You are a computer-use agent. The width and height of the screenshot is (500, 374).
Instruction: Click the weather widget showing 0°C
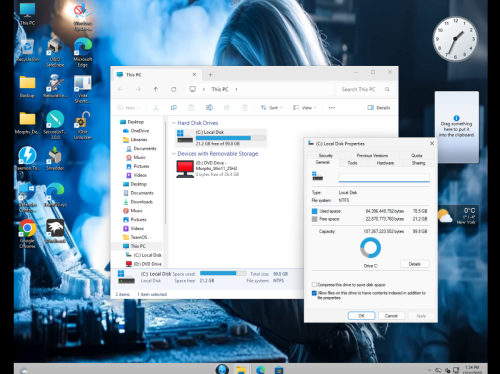[x=457, y=216]
